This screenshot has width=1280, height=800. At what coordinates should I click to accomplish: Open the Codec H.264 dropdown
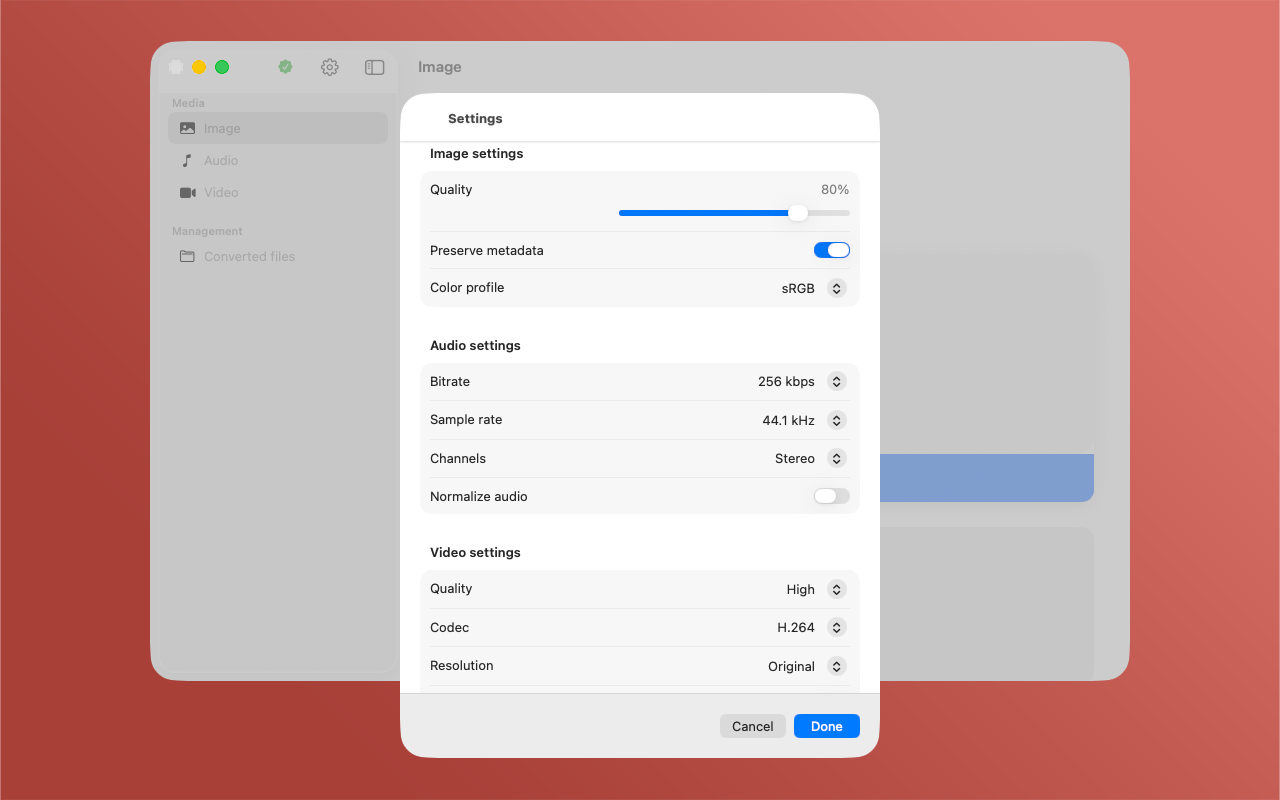point(812,628)
